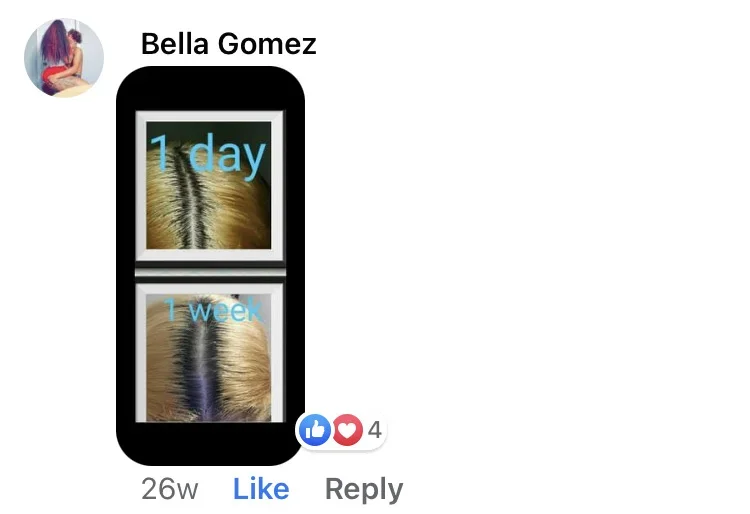Image resolution: width=750 pixels, height=514 pixels.
Task: Select the framed 1 day hair photo
Action: (x=210, y=186)
